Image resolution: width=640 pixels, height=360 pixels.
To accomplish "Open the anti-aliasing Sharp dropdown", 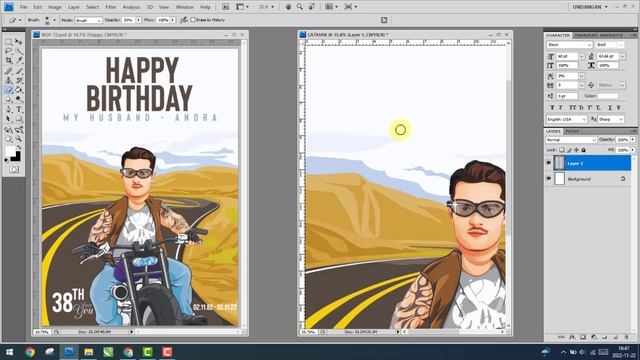I will click(x=611, y=119).
